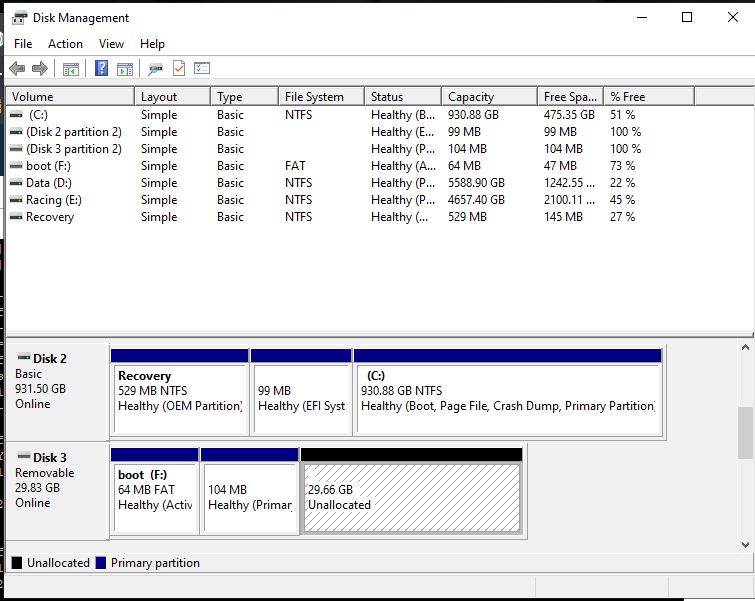
Task: Click the scroll up arrow in disk pane
Action: 745,347
